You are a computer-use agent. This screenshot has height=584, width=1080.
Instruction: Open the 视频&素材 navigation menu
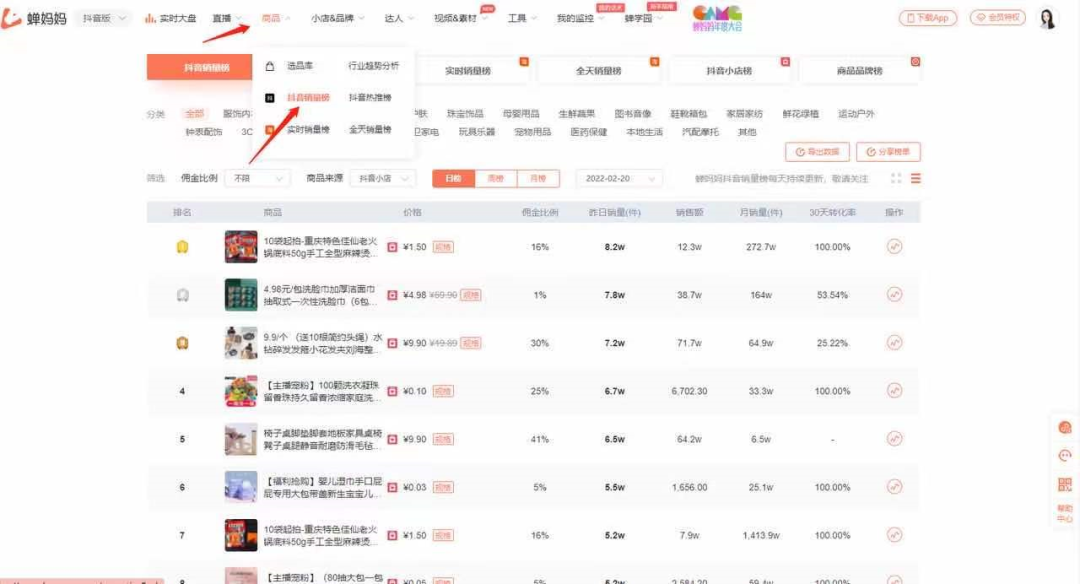pos(459,18)
